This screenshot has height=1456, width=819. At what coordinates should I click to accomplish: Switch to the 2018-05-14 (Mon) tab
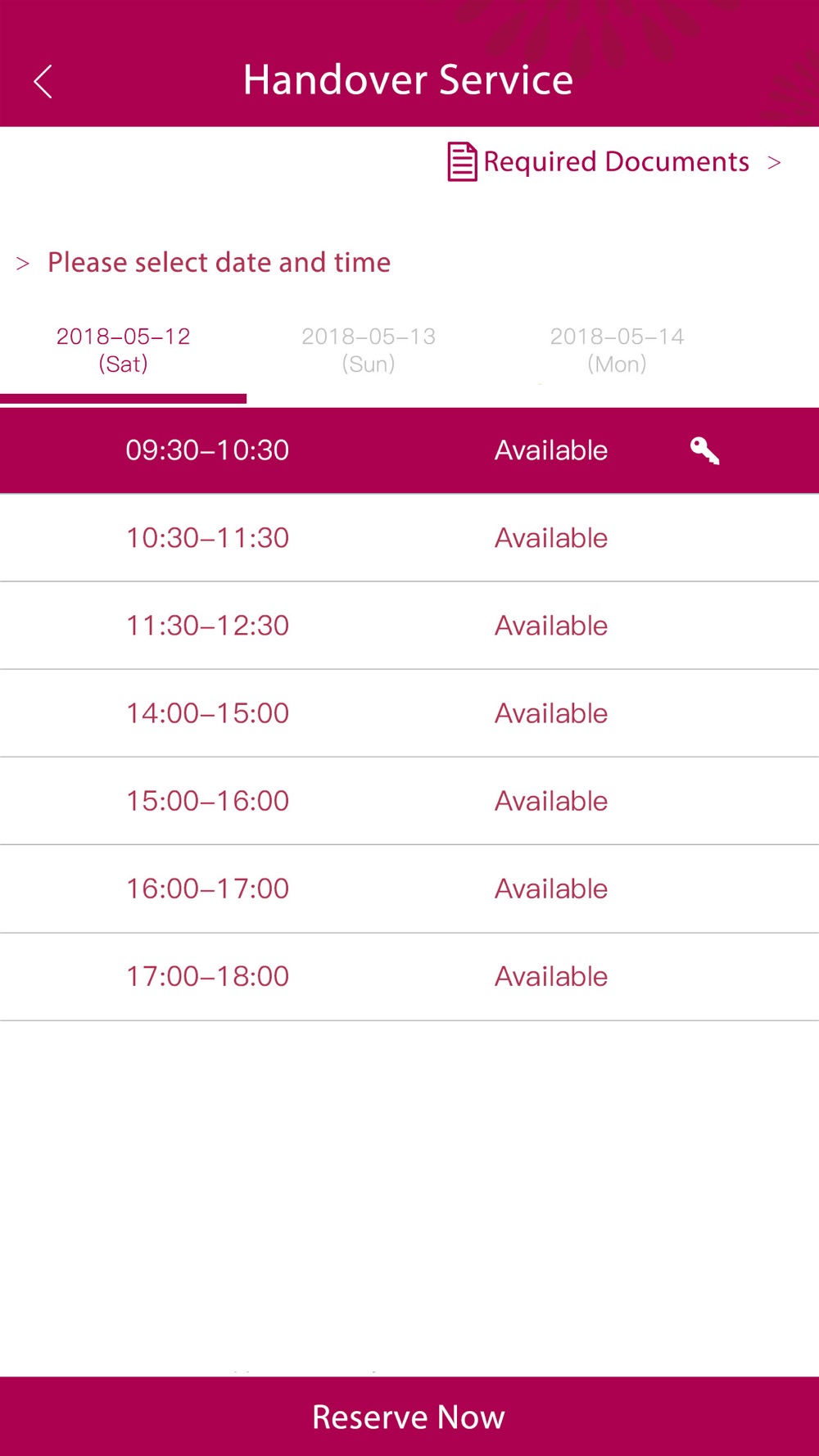tap(617, 350)
